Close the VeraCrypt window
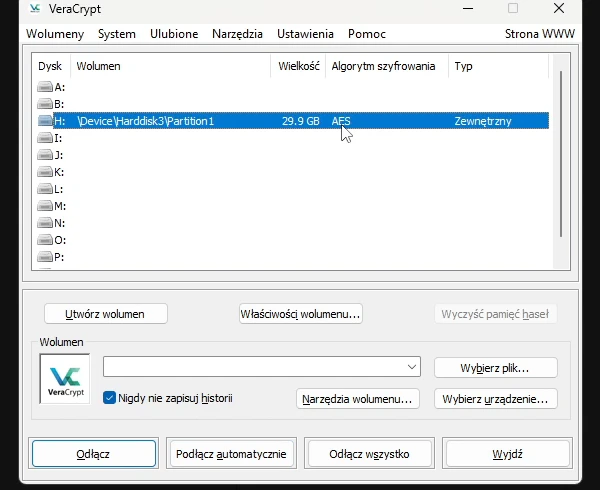The image size is (600, 490). coord(559,8)
